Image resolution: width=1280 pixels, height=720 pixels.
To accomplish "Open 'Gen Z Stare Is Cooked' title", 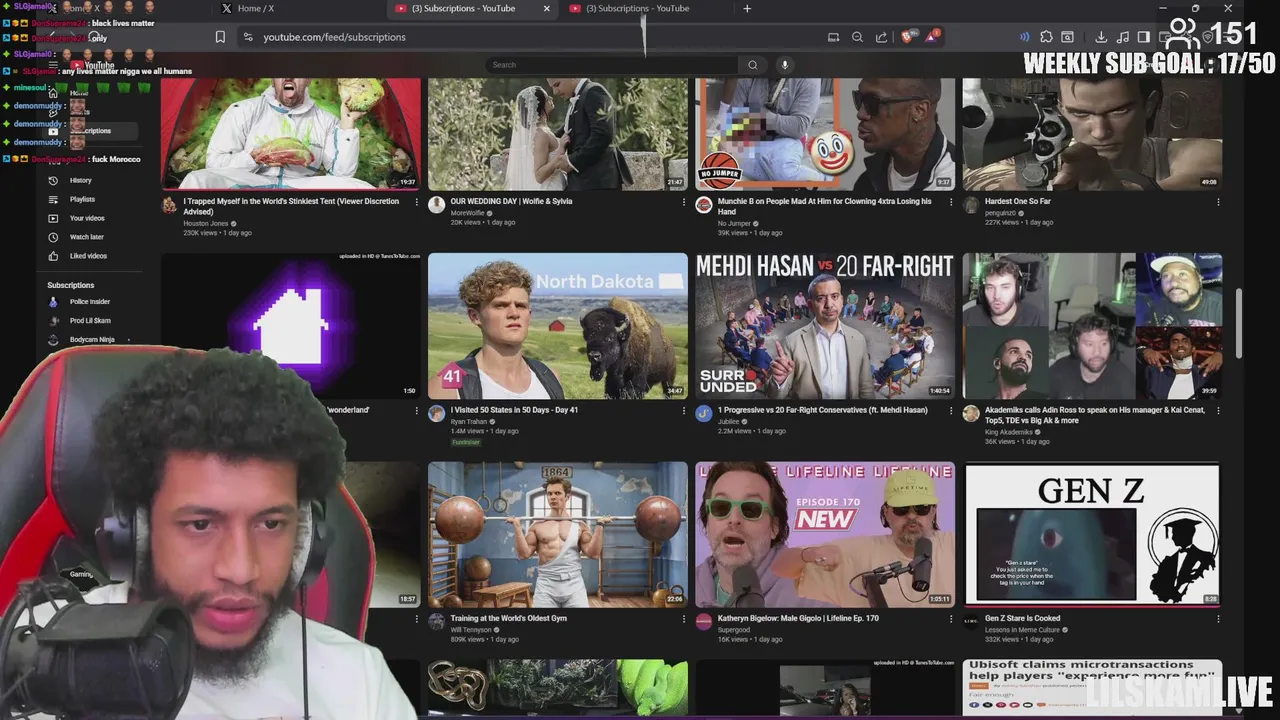I will point(1022,618).
